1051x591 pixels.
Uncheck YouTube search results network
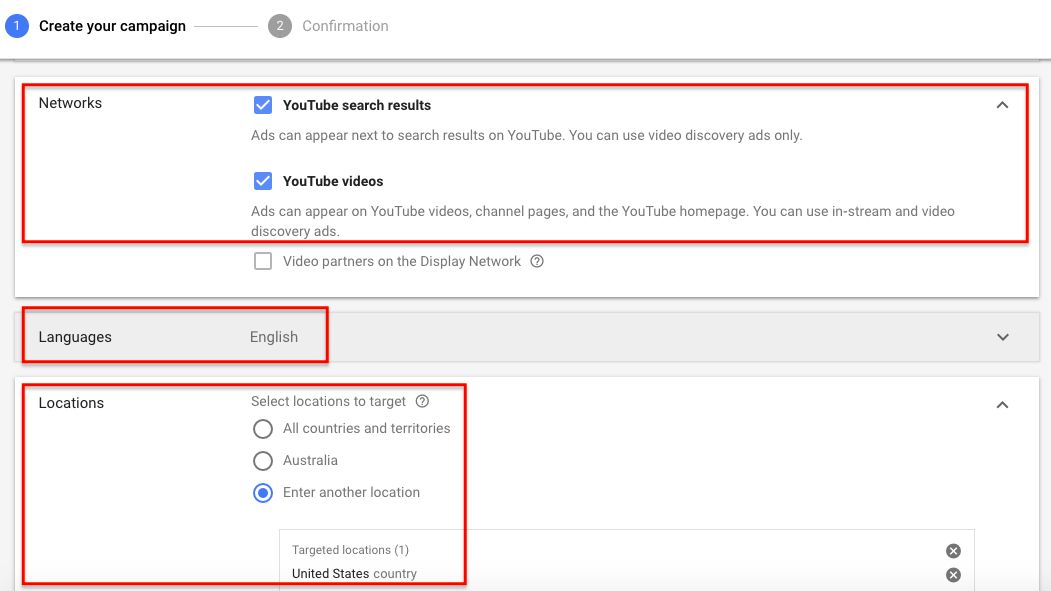point(263,105)
